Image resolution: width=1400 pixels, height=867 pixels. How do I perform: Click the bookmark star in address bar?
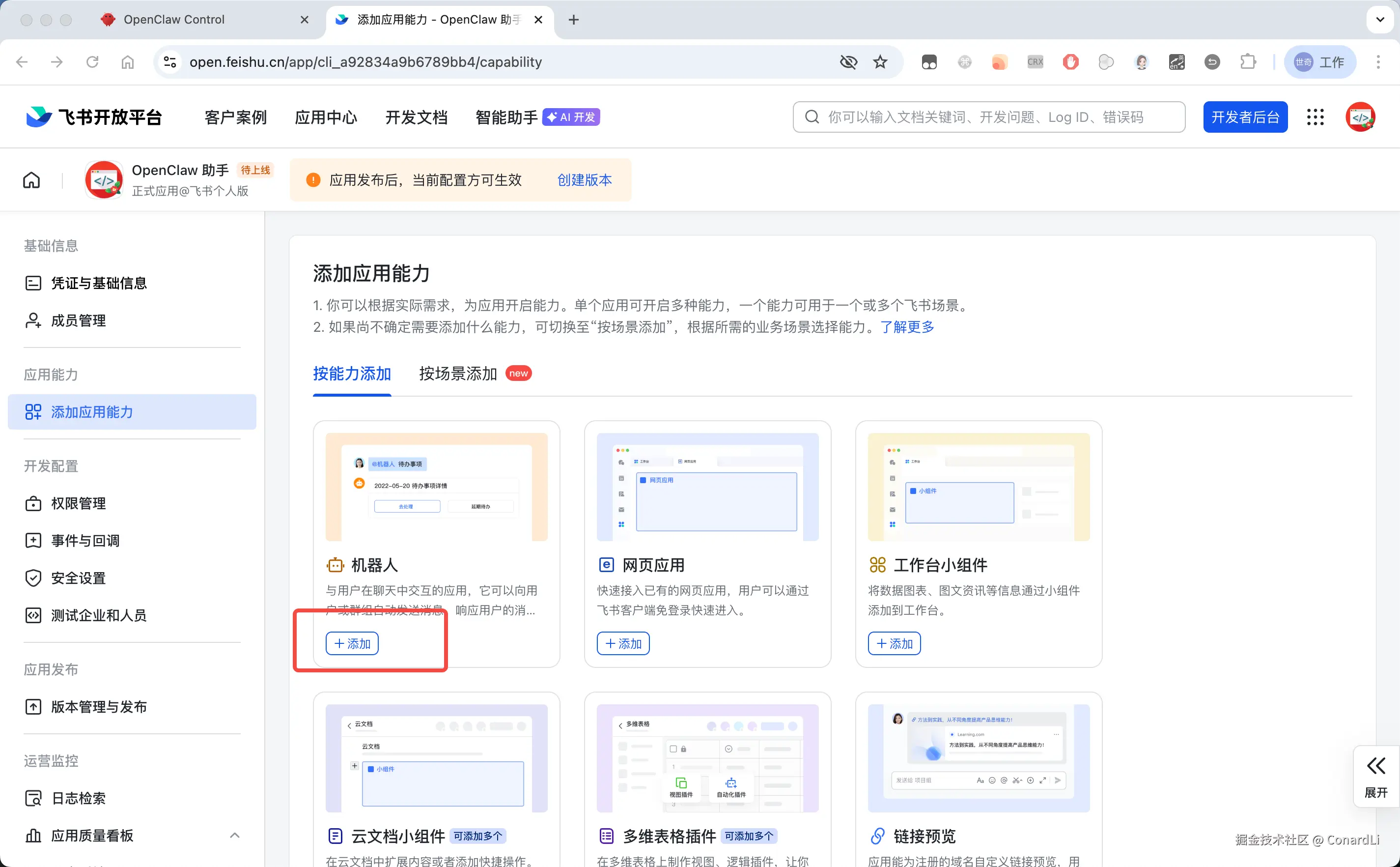tap(880, 62)
